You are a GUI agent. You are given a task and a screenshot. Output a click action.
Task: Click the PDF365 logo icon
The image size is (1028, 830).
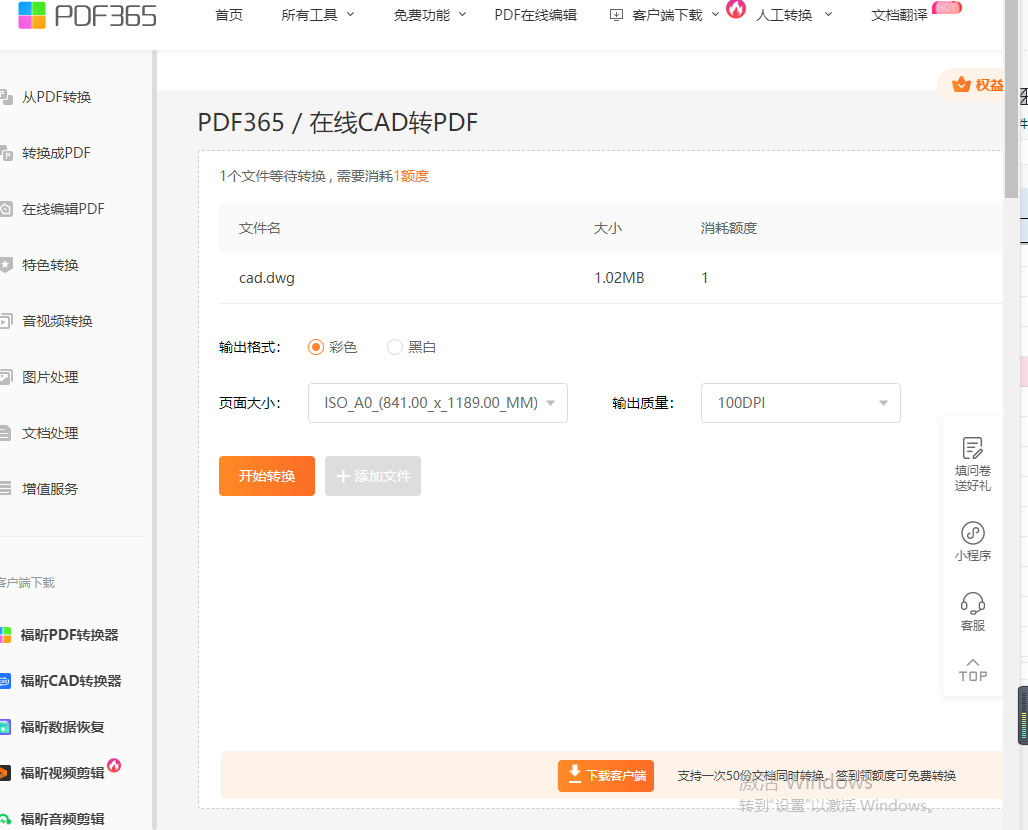pos(32,15)
